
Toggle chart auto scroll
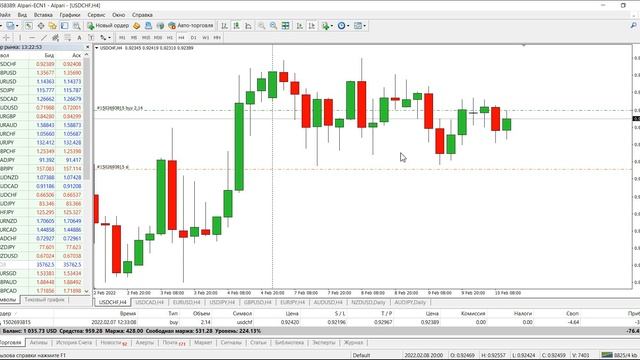click(300, 26)
